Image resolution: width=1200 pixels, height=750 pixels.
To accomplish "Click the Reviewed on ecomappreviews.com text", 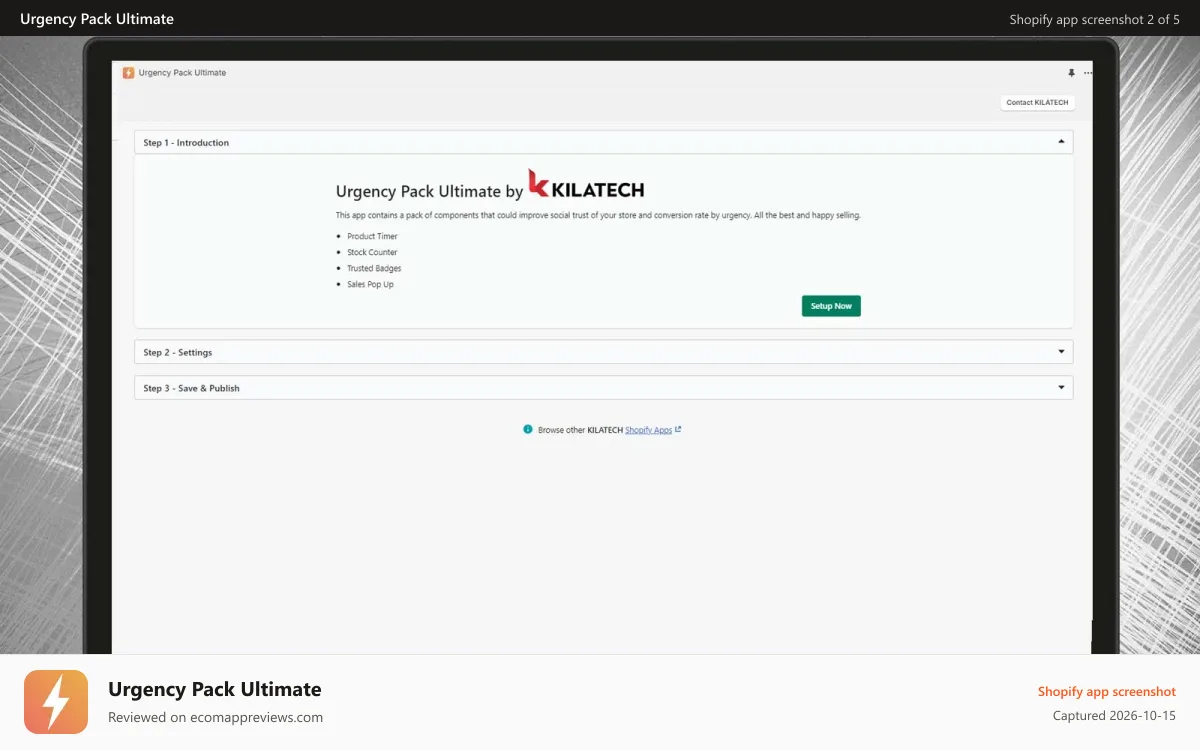I will (215, 717).
